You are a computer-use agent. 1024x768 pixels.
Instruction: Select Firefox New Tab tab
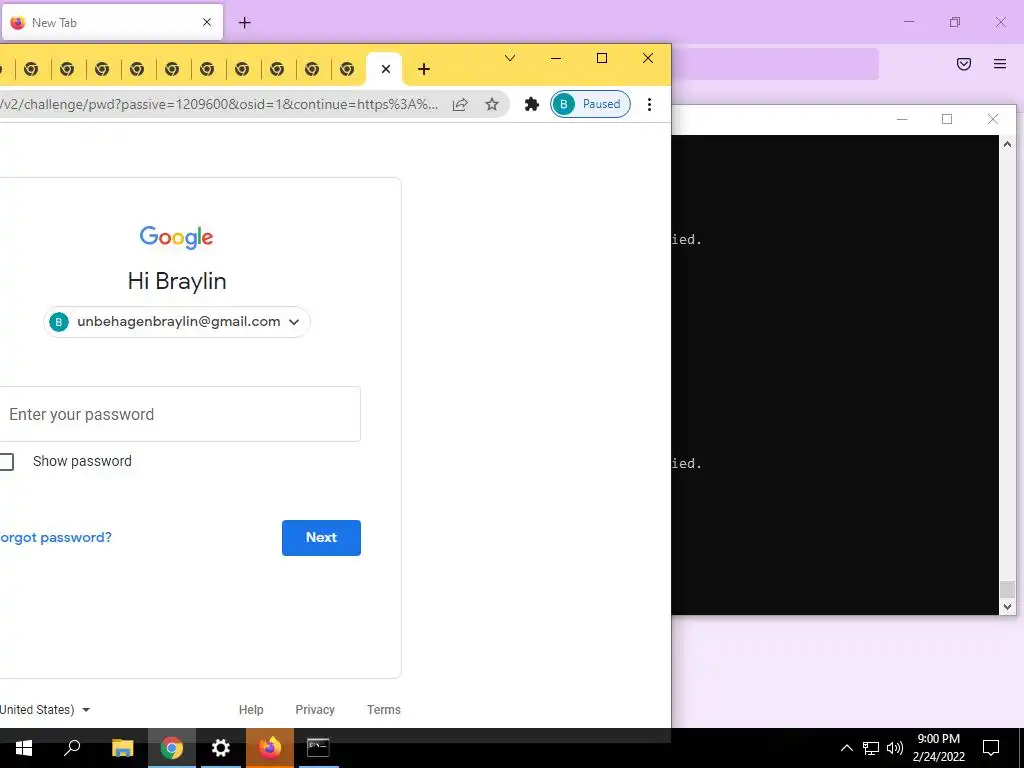point(112,22)
